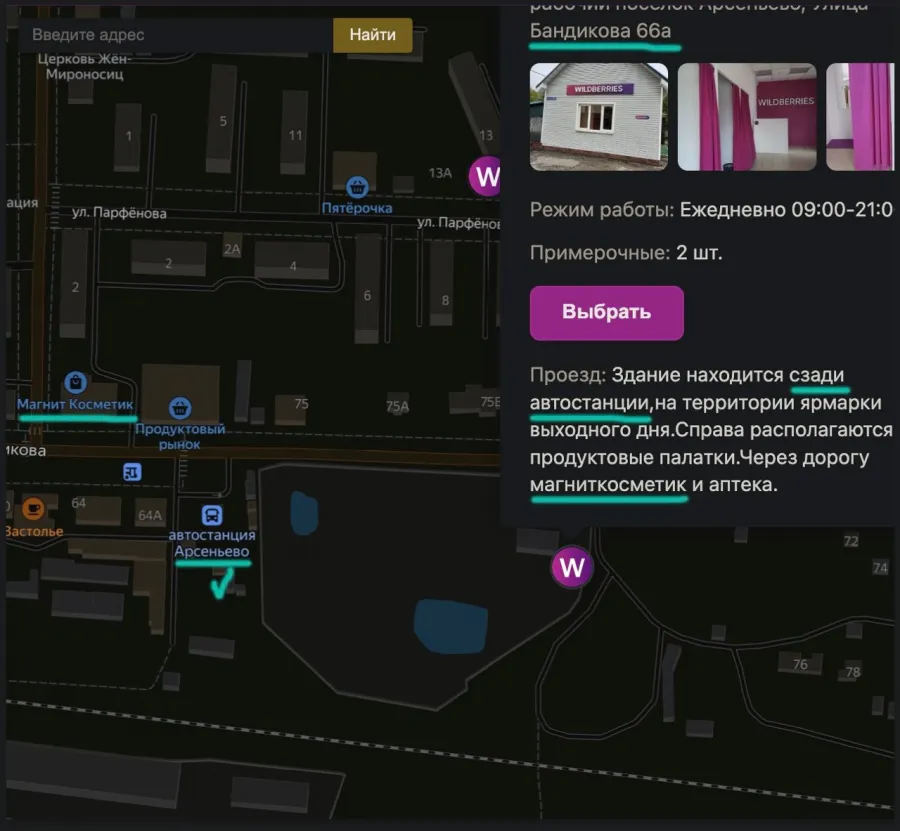This screenshot has width=900, height=831.
Task: Click the Магнит Косметик map label
Action: coord(75,404)
